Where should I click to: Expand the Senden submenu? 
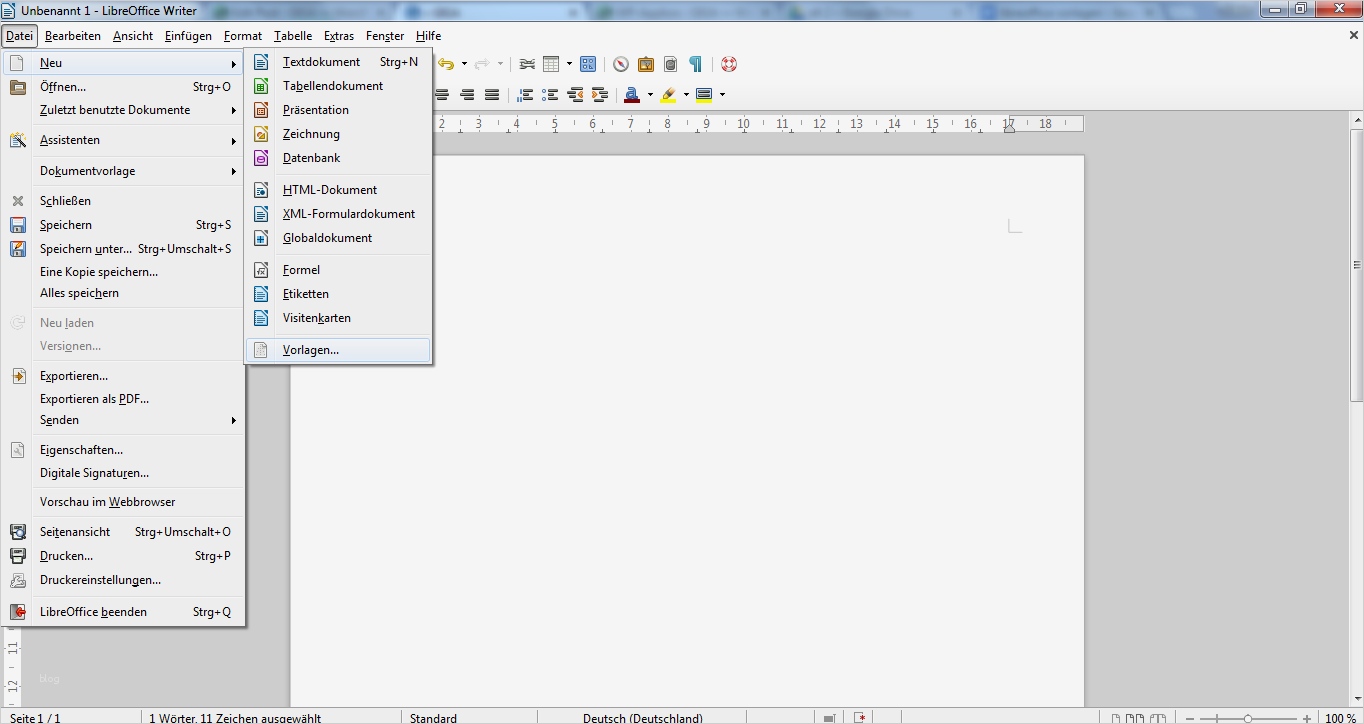click(x=123, y=420)
